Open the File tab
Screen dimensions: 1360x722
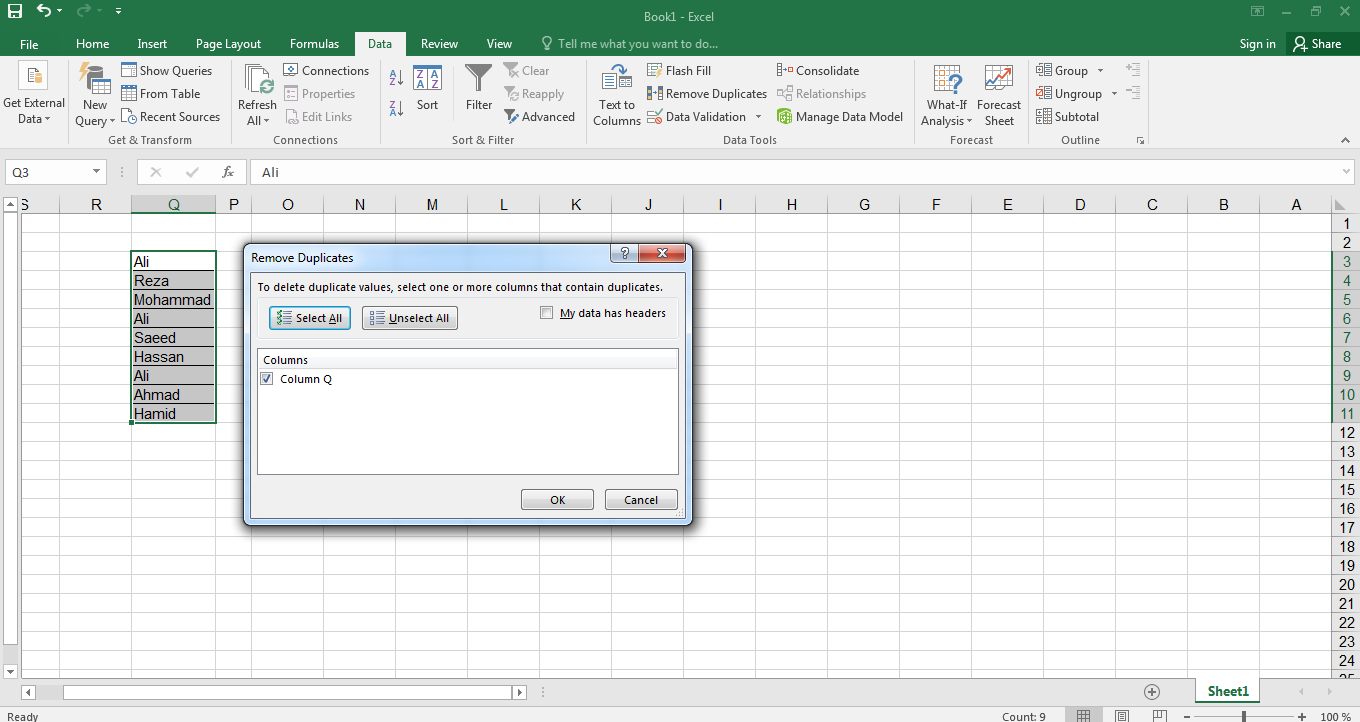[29, 44]
